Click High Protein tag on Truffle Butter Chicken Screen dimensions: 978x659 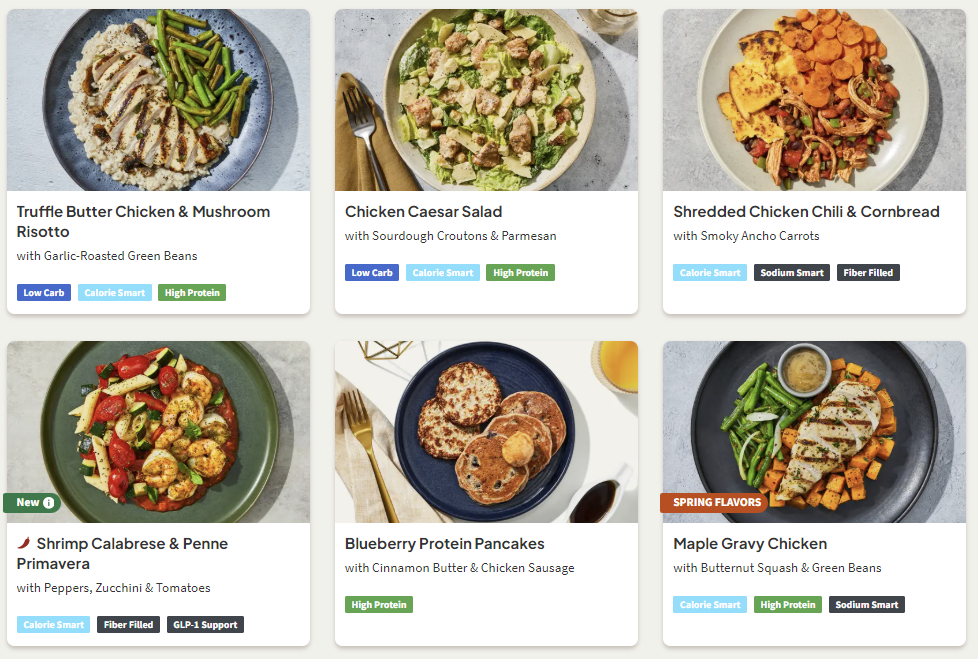pos(192,293)
